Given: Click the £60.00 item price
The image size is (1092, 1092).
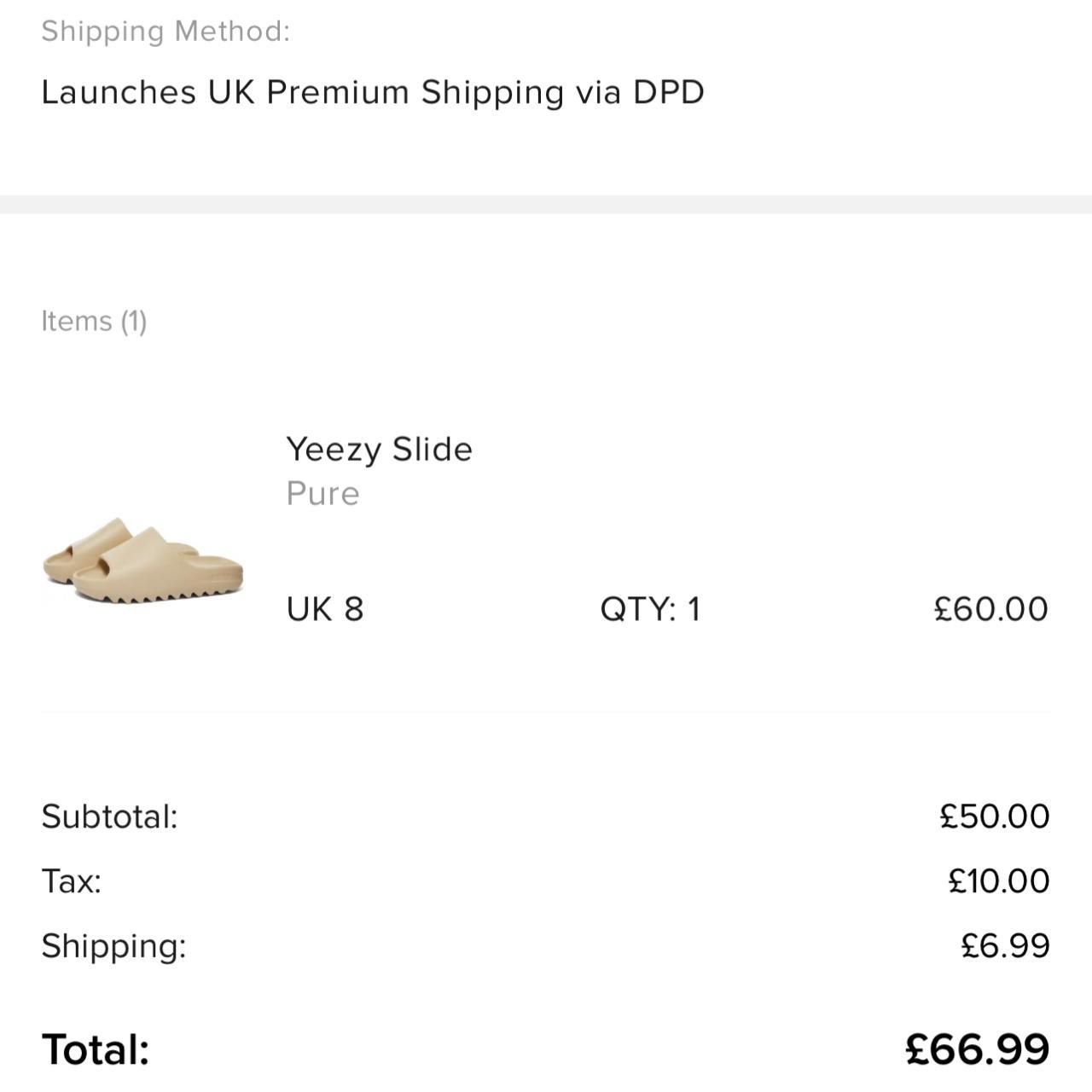Looking at the screenshot, I should pyautogui.click(x=990, y=609).
